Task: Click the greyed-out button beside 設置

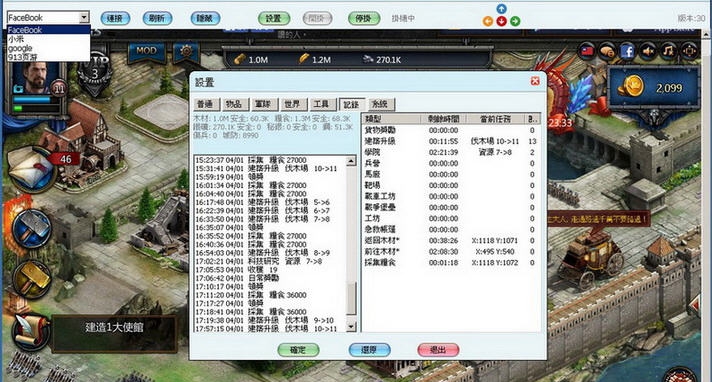Action: click(x=317, y=18)
